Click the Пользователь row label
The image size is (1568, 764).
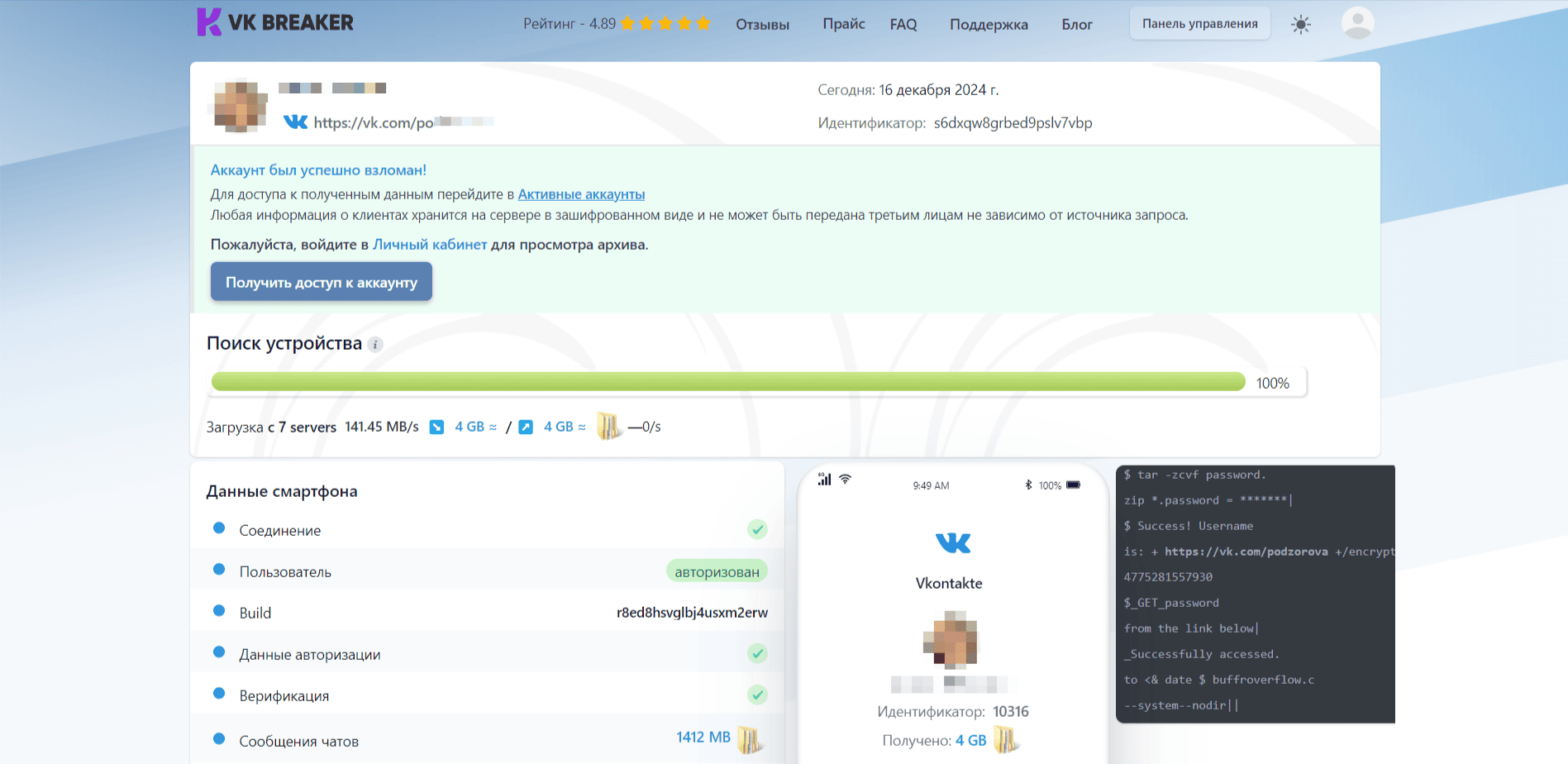285,572
